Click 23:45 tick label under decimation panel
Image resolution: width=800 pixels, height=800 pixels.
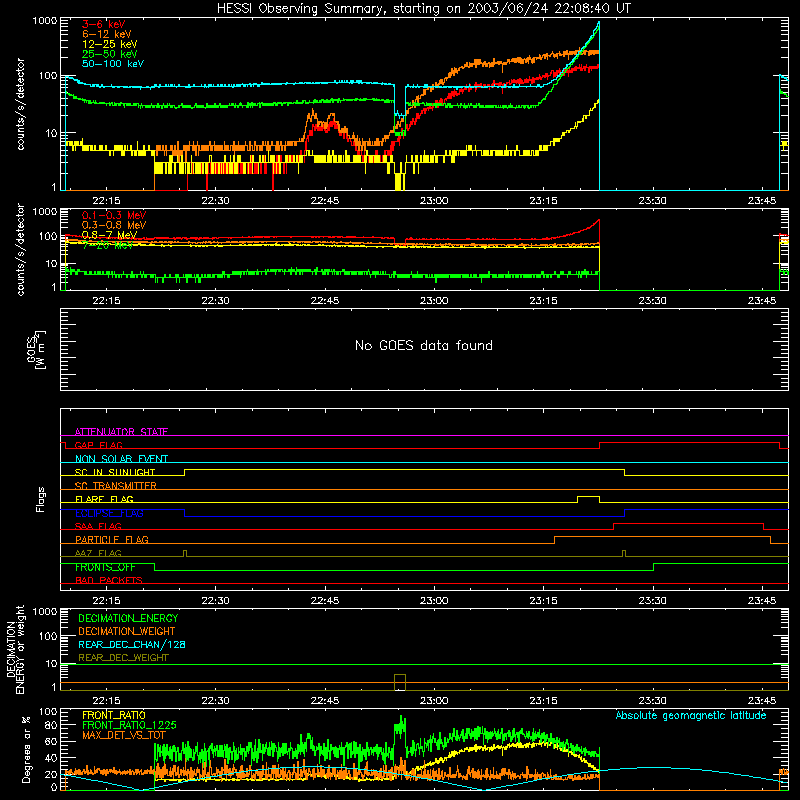click(762, 701)
